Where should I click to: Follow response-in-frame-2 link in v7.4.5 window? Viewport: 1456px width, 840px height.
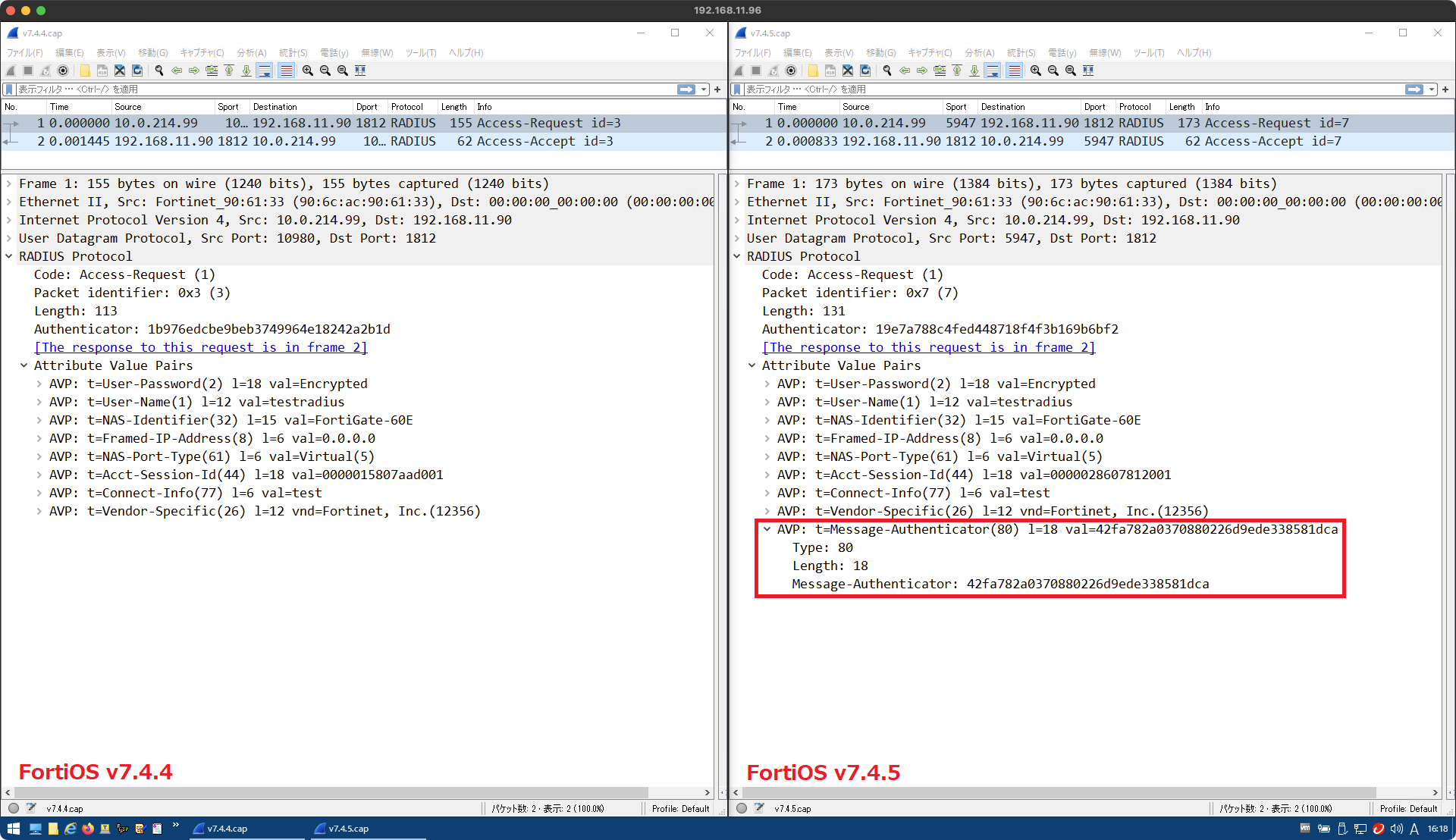coord(929,347)
